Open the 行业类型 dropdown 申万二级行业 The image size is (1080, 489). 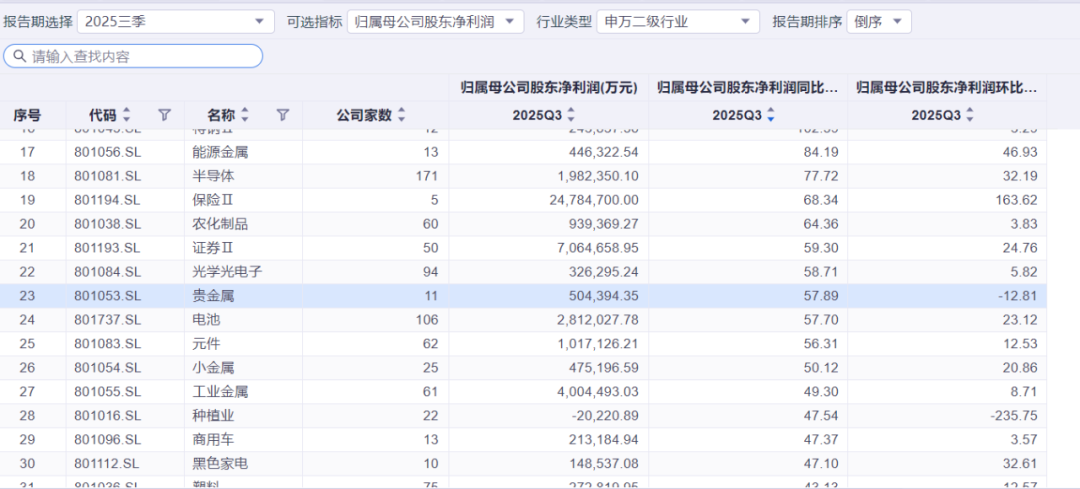click(678, 22)
